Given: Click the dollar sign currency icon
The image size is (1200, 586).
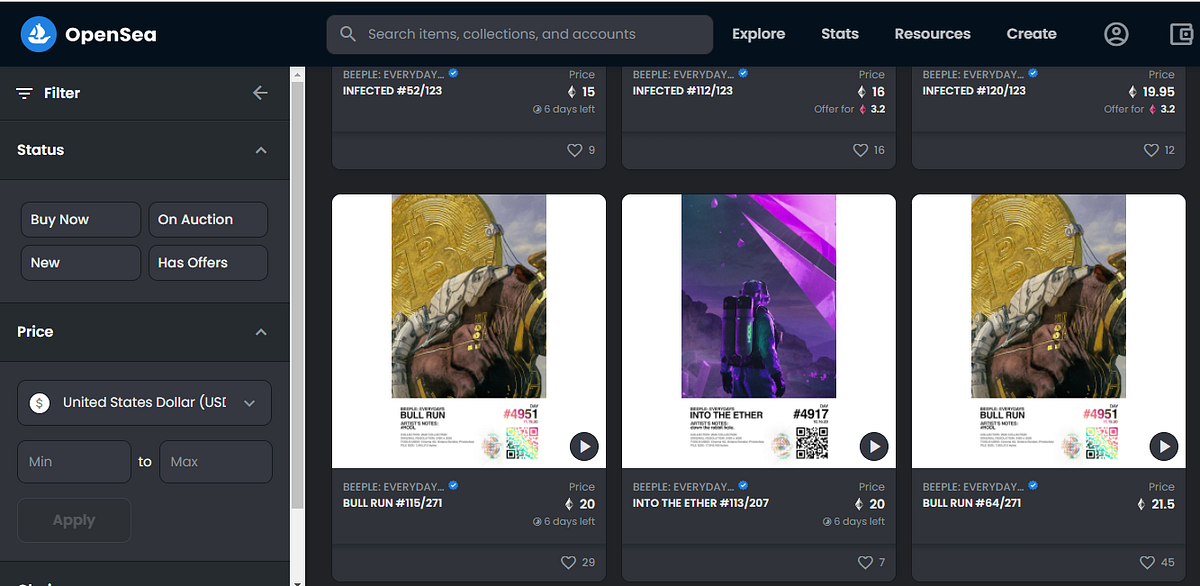Looking at the screenshot, I should point(39,402).
